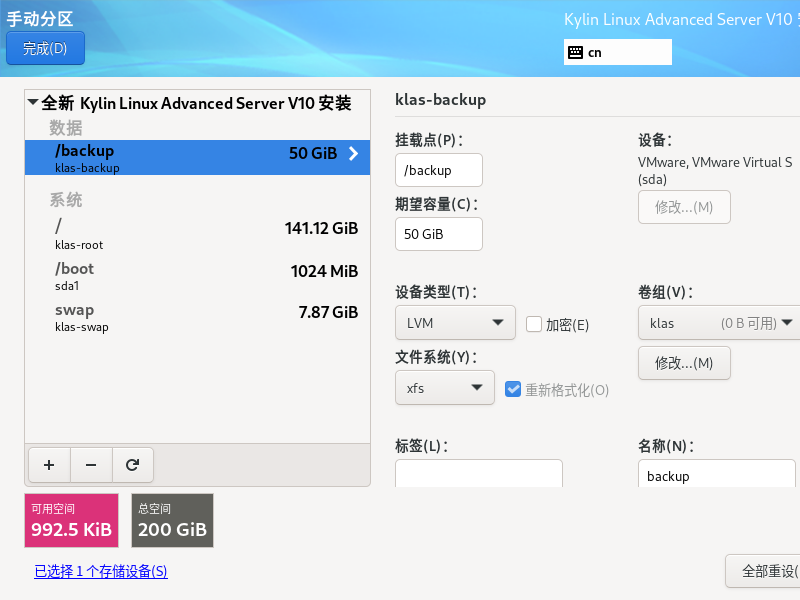Click the pink 可用空间 free space indicator
The height and width of the screenshot is (600, 800).
point(71,520)
